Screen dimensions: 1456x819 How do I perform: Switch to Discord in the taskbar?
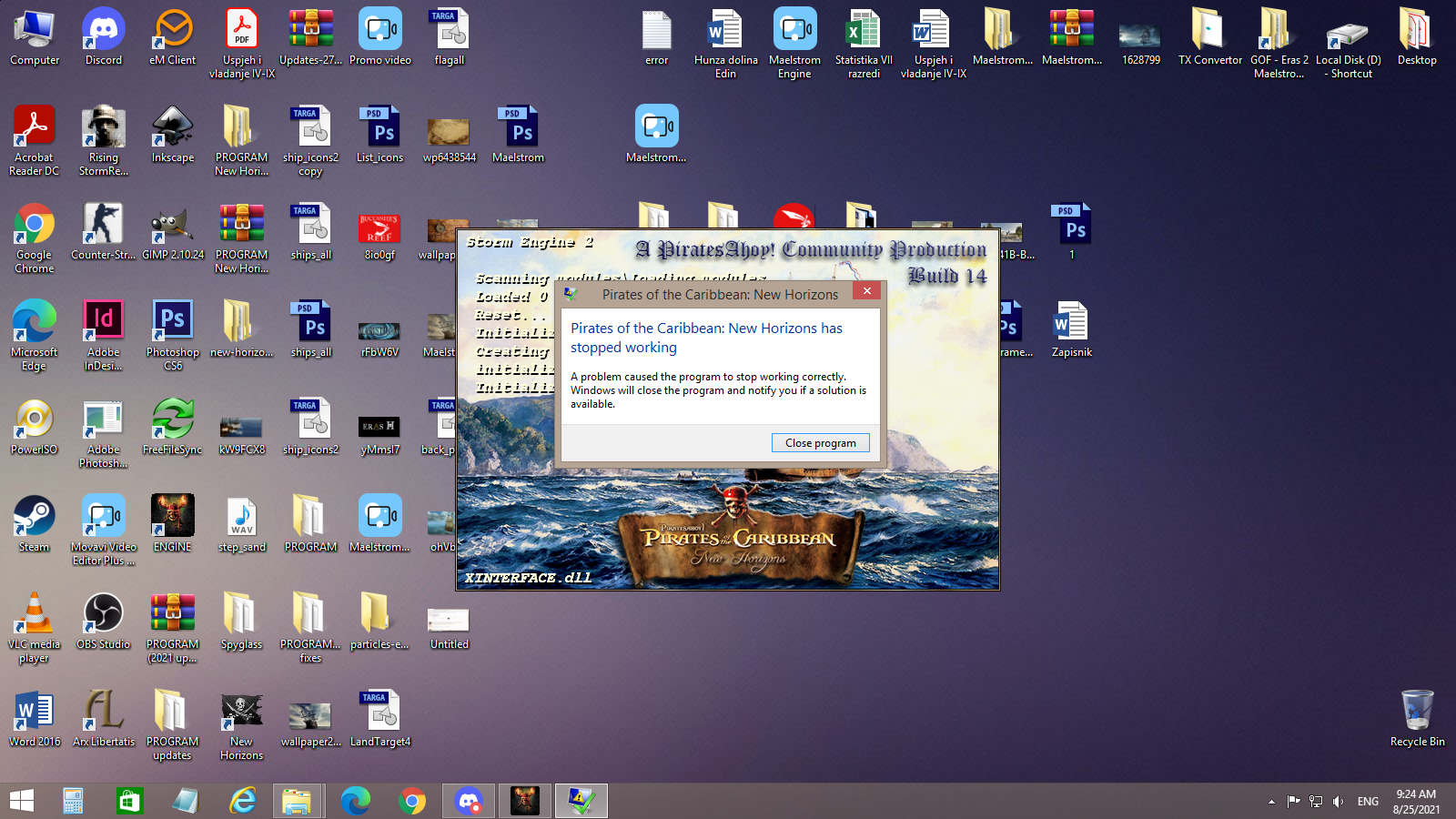469,801
